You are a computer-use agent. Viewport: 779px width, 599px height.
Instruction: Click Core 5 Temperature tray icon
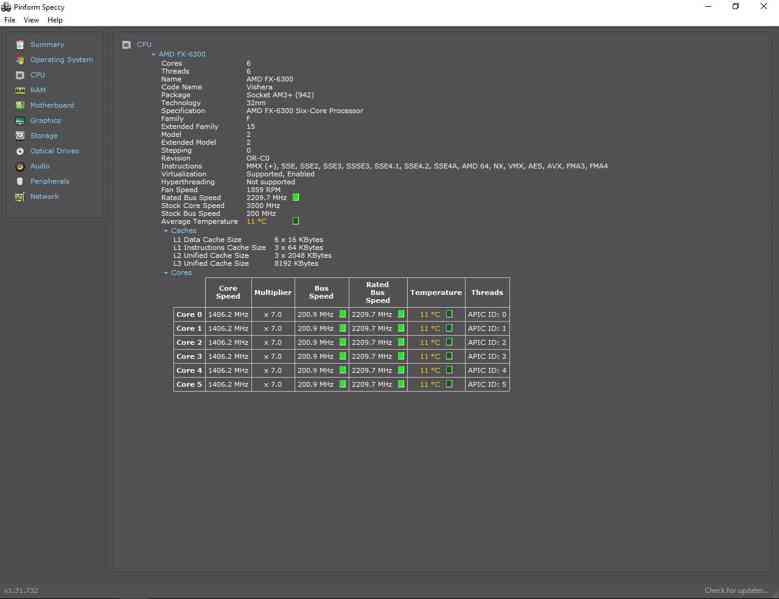coord(449,384)
